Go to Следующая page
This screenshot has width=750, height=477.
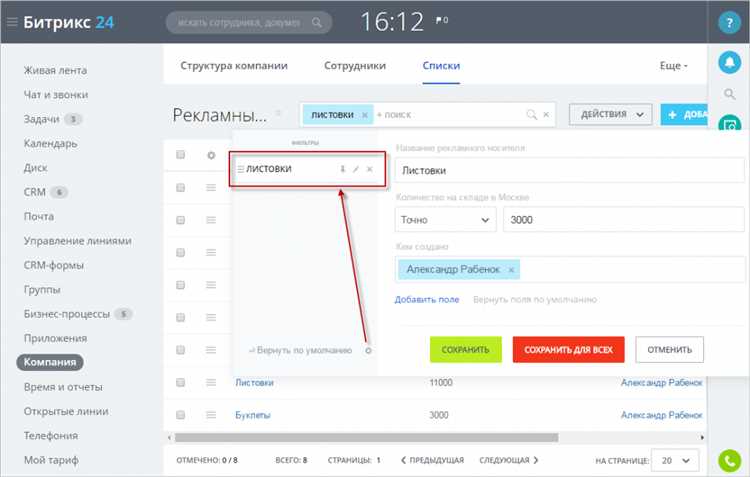(509, 460)
